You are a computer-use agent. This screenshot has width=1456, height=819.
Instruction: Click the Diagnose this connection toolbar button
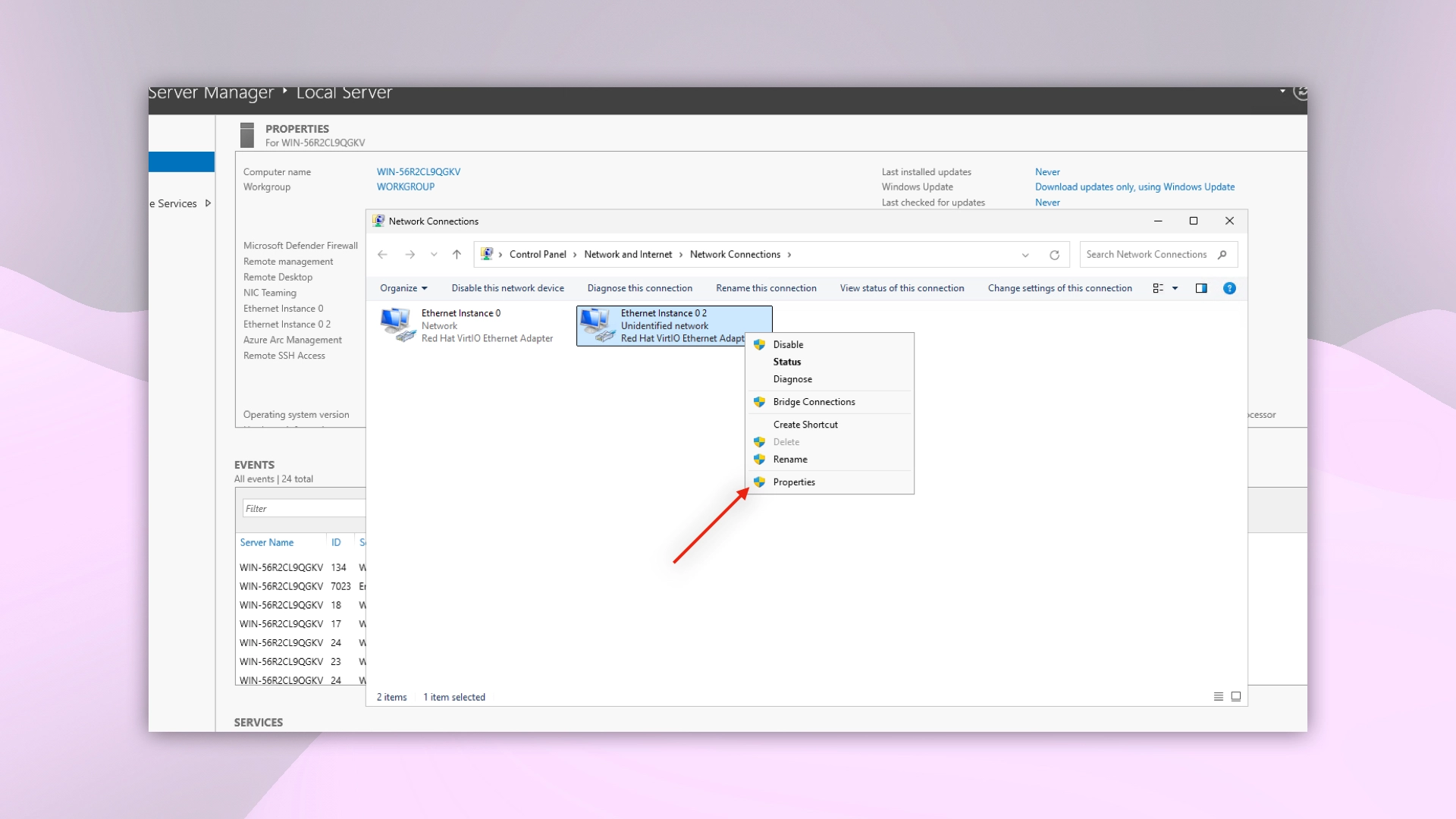click(640, 288)
